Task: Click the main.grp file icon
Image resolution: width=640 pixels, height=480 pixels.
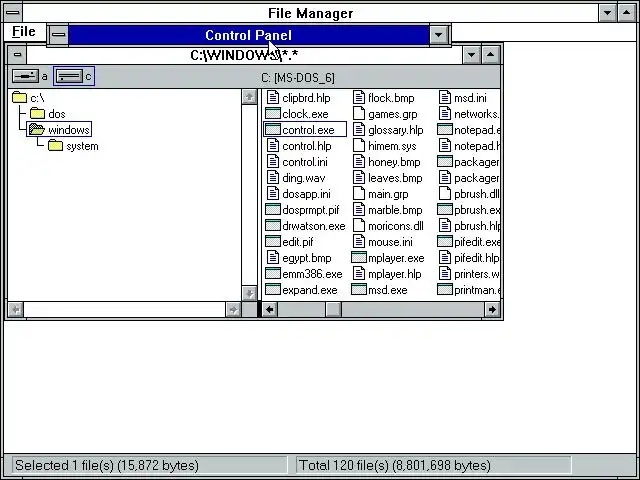Action: tap(359, 194)
